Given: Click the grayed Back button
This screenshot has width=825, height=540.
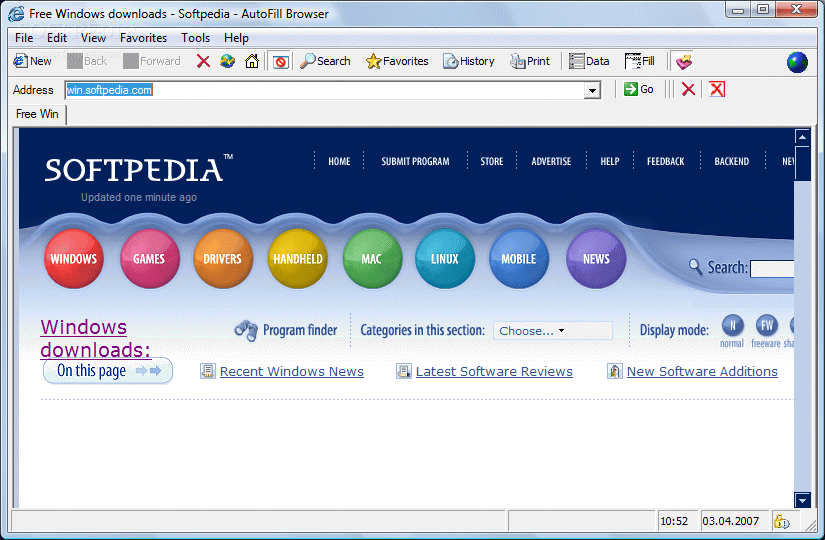Looking at the screenshot, I should (x=87, y=61).
